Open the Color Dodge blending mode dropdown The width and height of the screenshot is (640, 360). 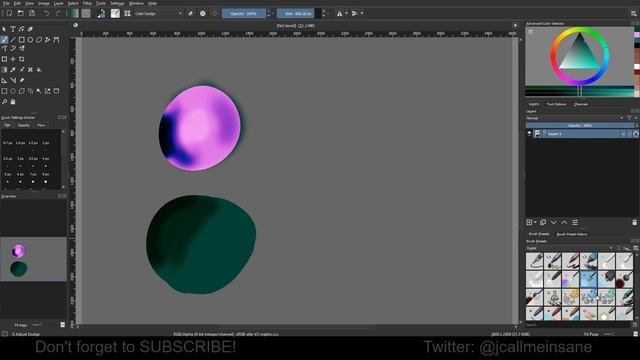(158, 13)
